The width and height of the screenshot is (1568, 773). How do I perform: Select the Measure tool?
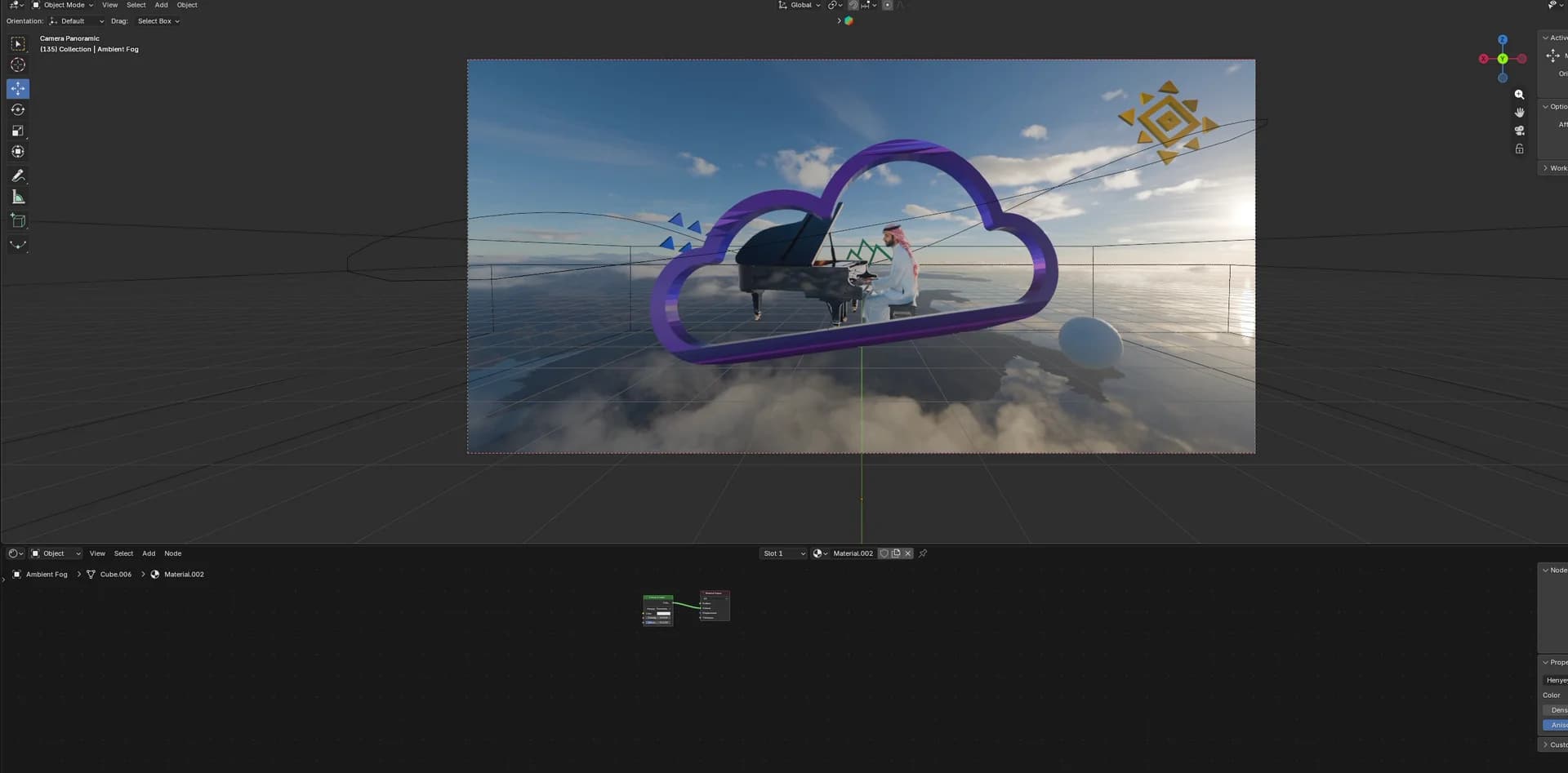pos(18,197)
